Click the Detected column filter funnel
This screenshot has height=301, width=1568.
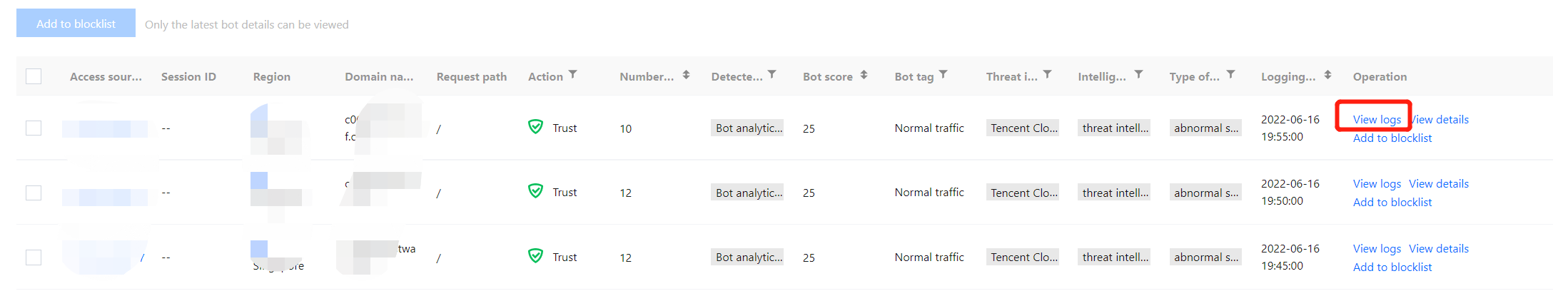pyautogui.click(x=772, y=74)
